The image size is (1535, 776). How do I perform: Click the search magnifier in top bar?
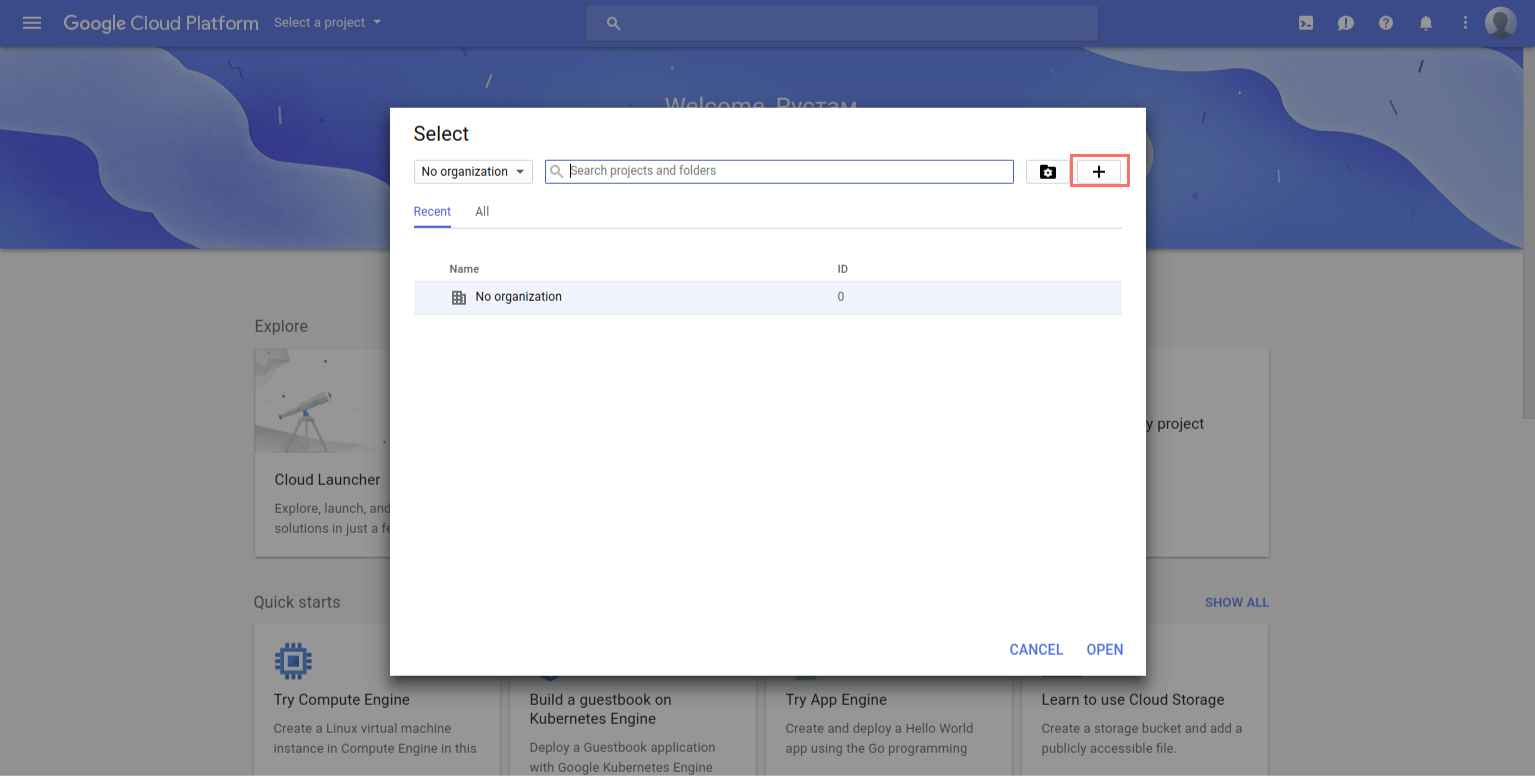pyautogui.click(x=614, y=23)
